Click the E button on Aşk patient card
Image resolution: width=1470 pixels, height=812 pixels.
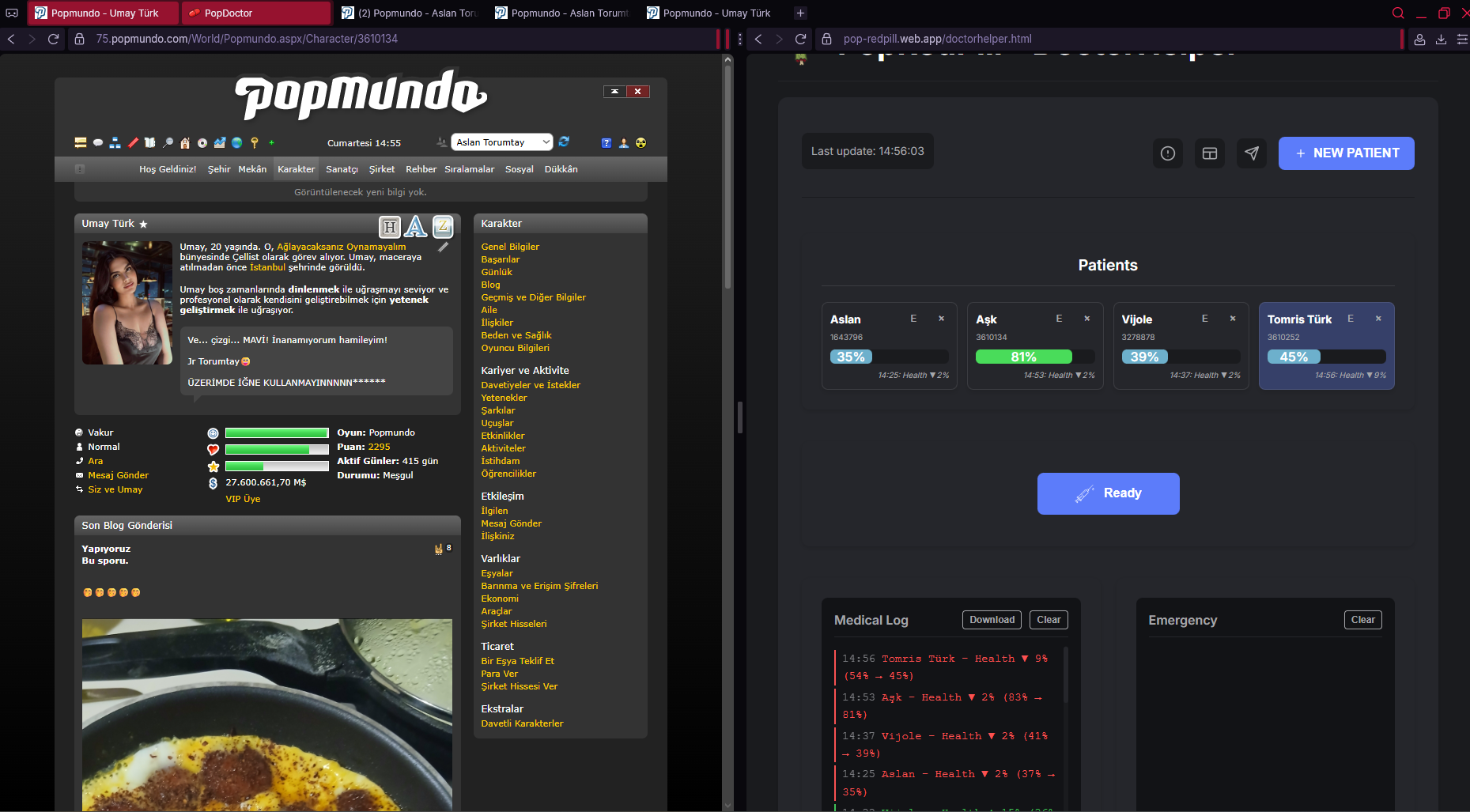click(1059, 319)
